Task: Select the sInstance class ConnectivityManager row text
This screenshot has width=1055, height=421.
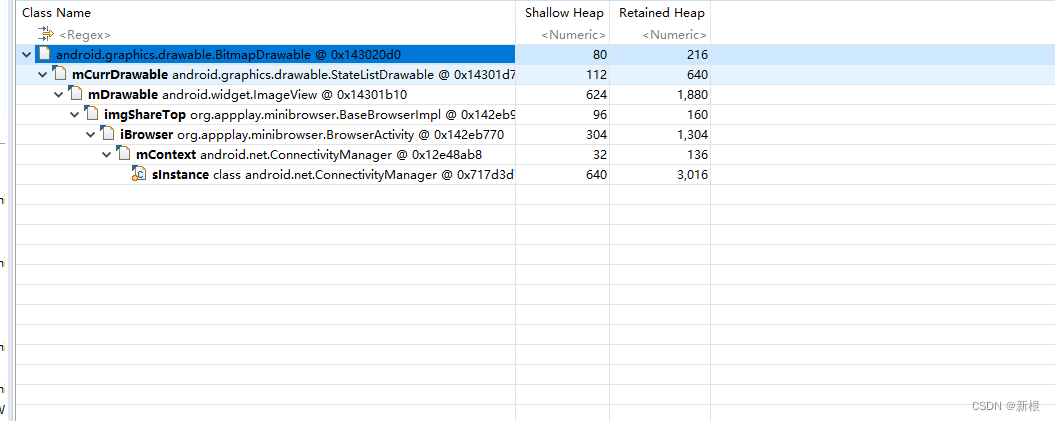Action: [334, 176]
